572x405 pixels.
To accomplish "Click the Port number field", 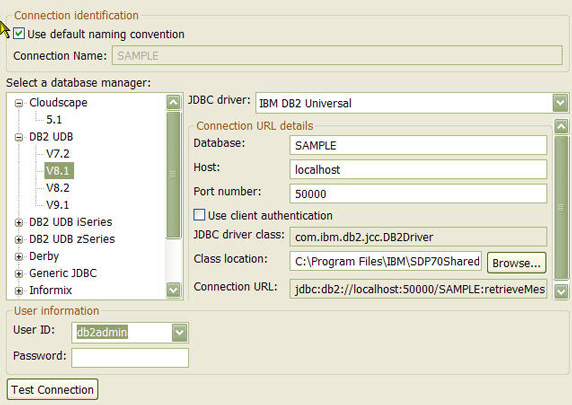I will click(x=418, y=193).
